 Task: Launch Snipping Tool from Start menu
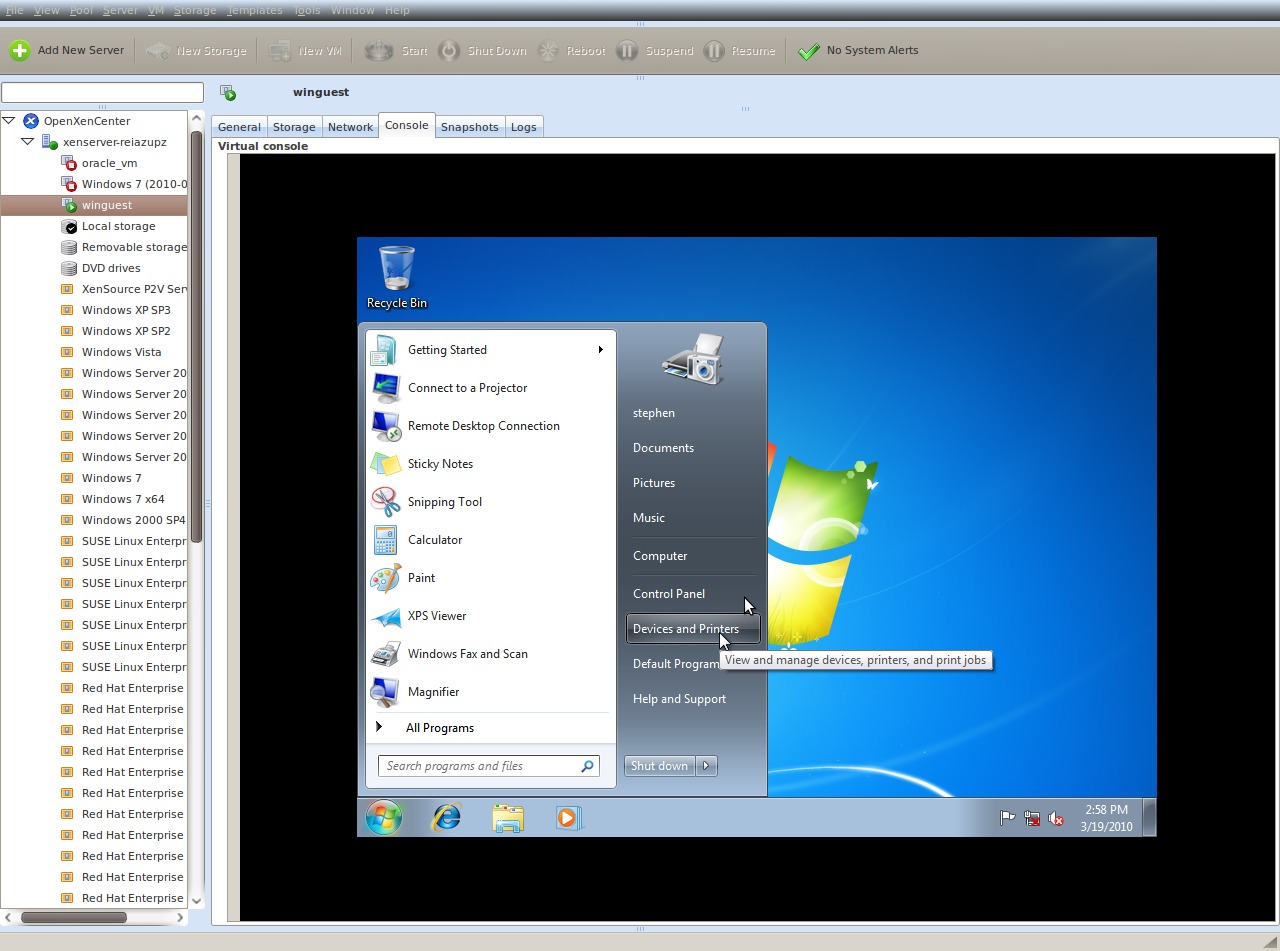444,502
